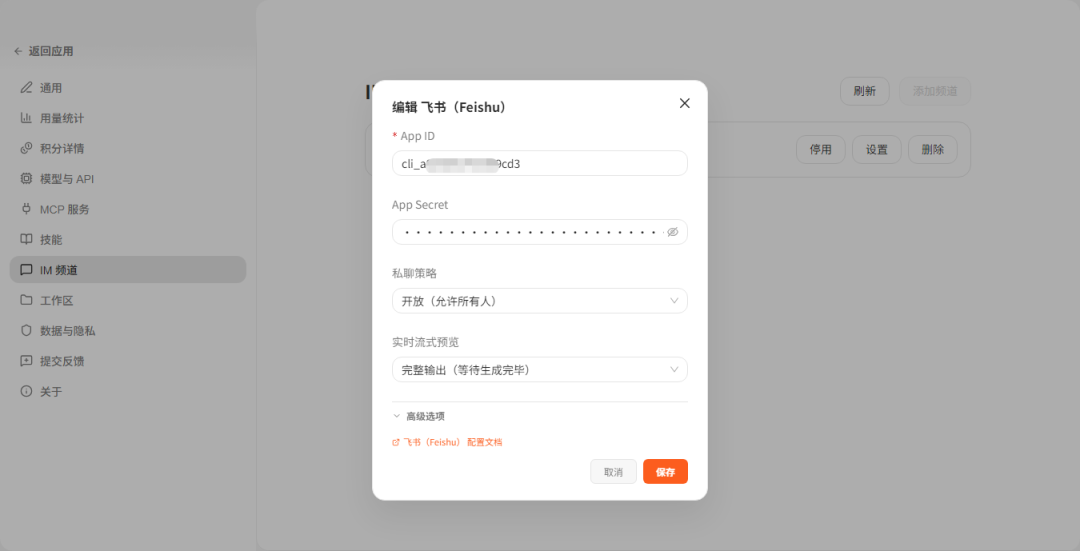Click the 保存 button
Viewport: 1080px width, 551px height.
coord(665,472)
